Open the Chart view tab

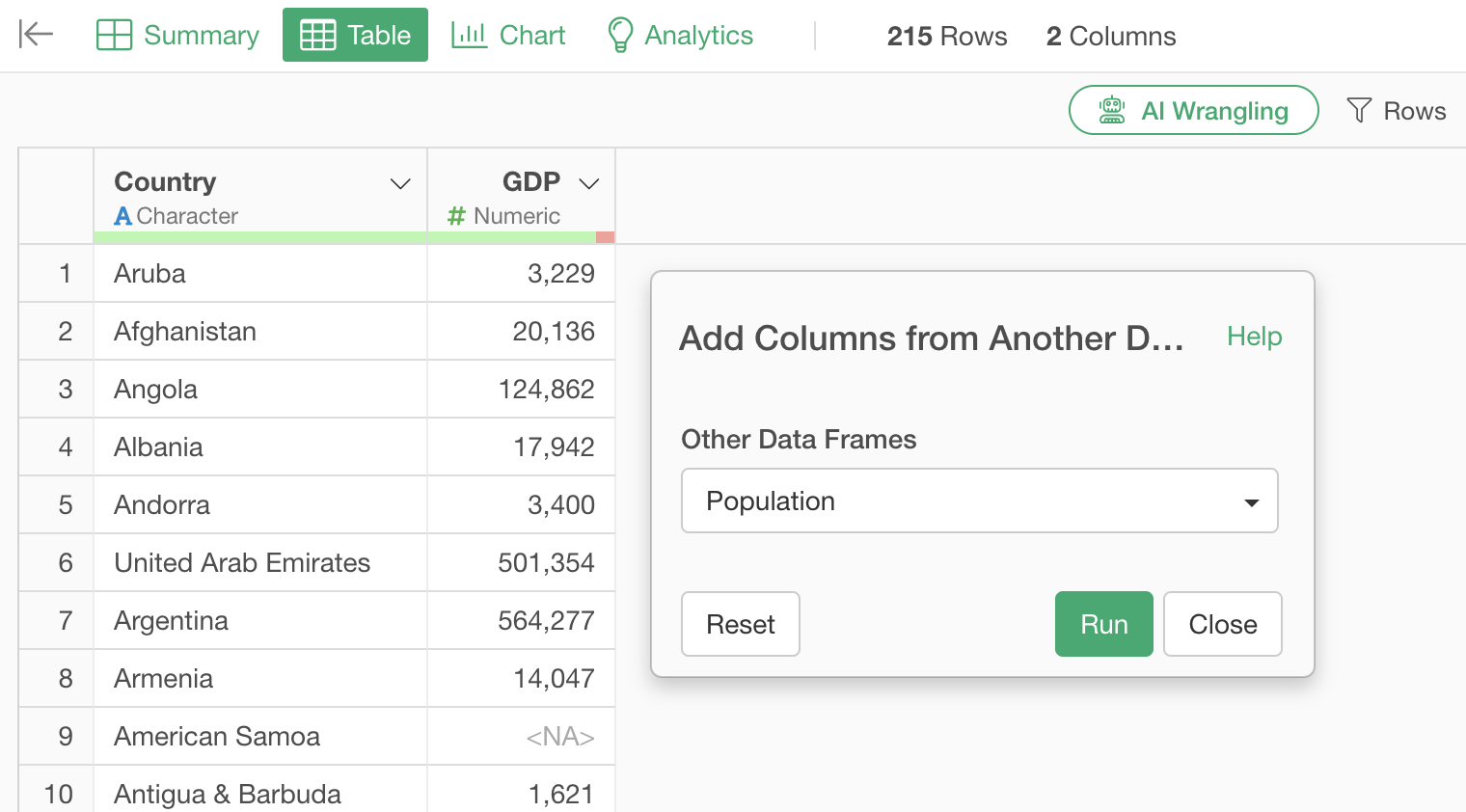pos(508,35)
